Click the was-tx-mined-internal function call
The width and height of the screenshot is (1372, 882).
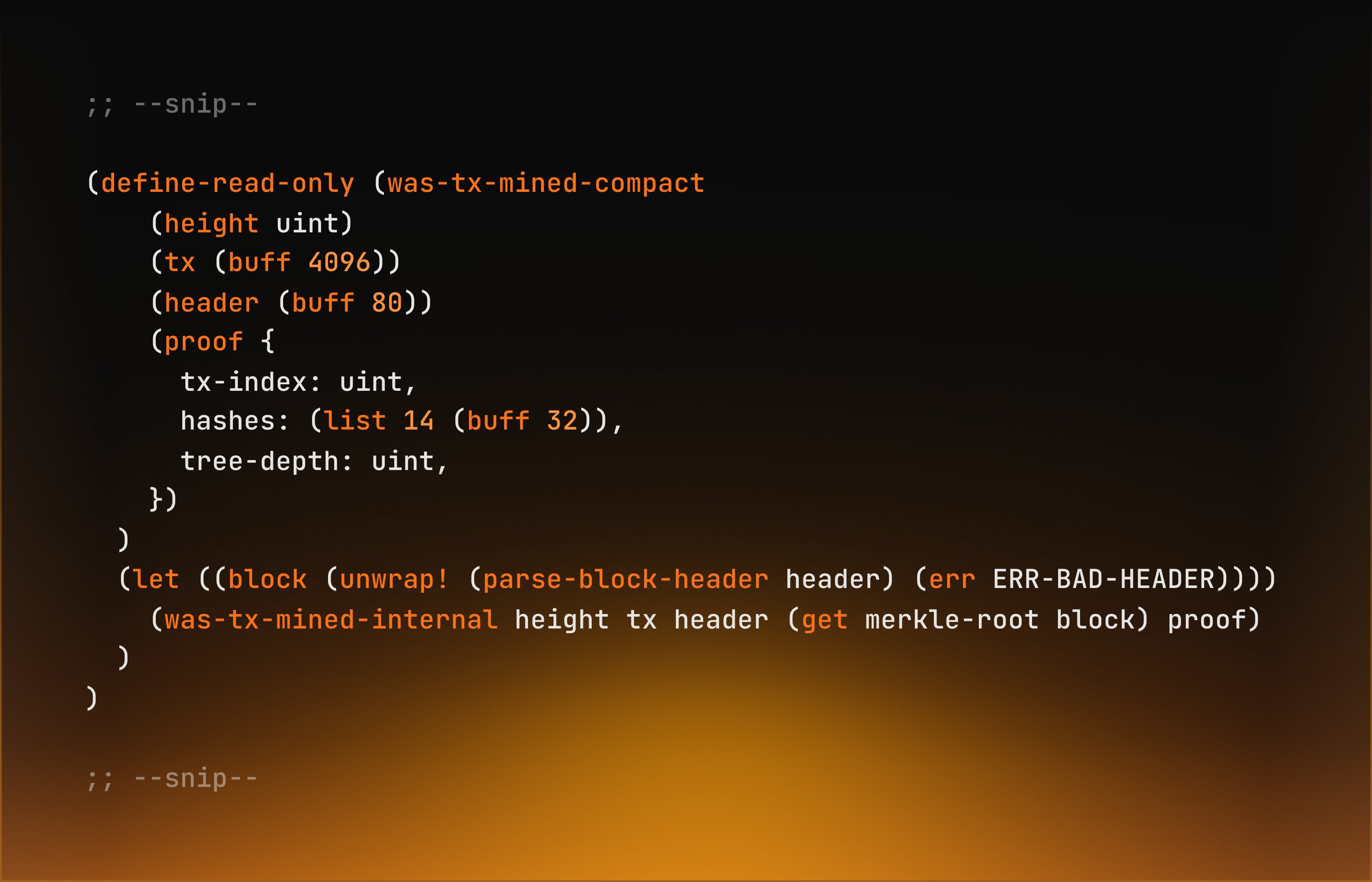point(331,620)
